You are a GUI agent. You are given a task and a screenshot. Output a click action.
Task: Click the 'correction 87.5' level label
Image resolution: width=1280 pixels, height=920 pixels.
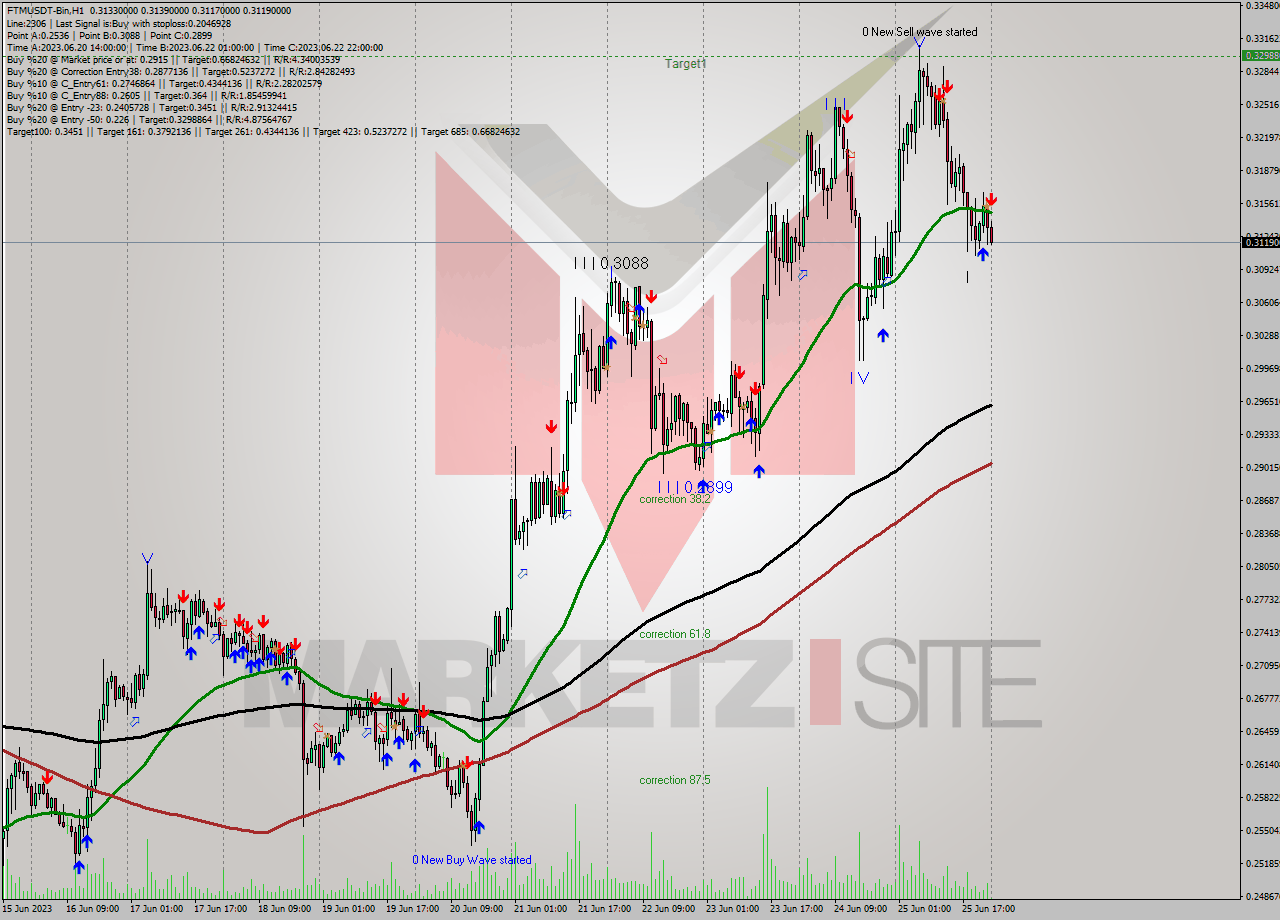click(675, 780)
